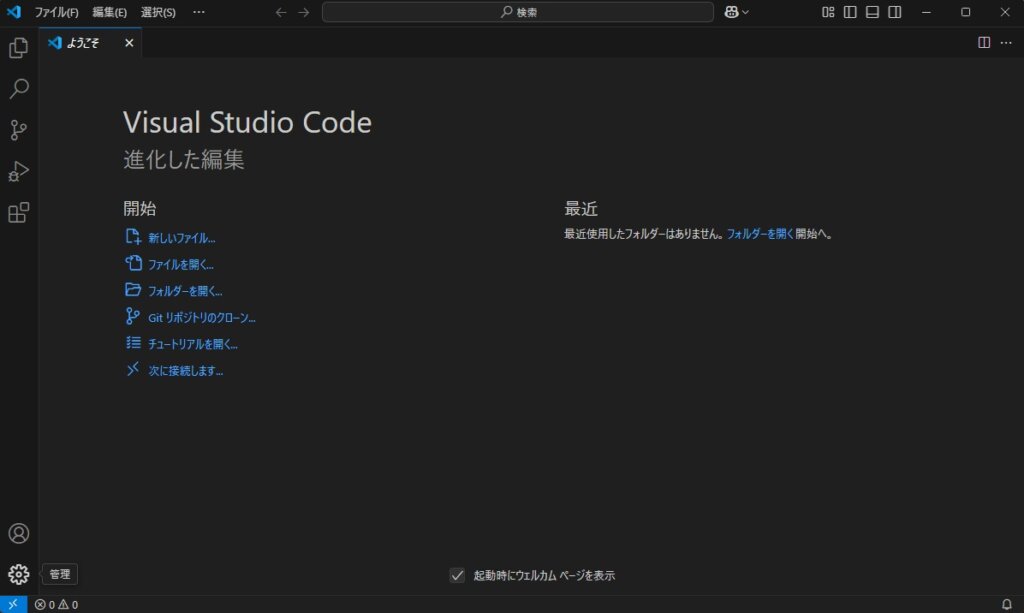Click the VS Code logo in title bar
Image resolution: width=1024 pixels, height=613 pixels.
click(x=14, y=12)
